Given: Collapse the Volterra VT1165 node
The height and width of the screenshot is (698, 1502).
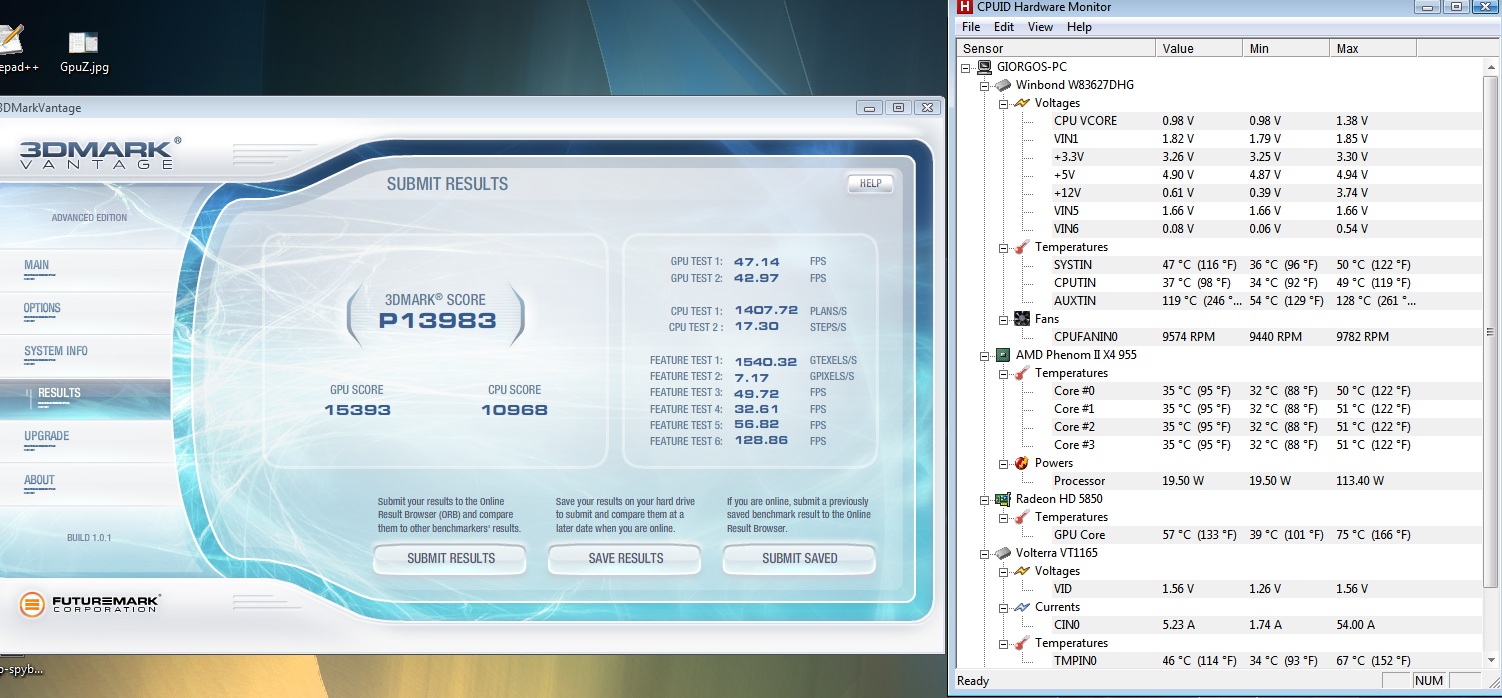Looking at the screenshot, I should coord(984,553).
